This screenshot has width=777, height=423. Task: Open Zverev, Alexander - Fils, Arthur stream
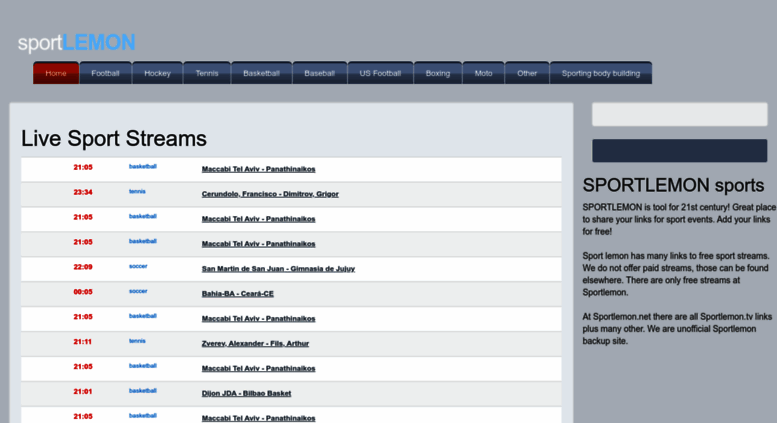tap(255, 343)
